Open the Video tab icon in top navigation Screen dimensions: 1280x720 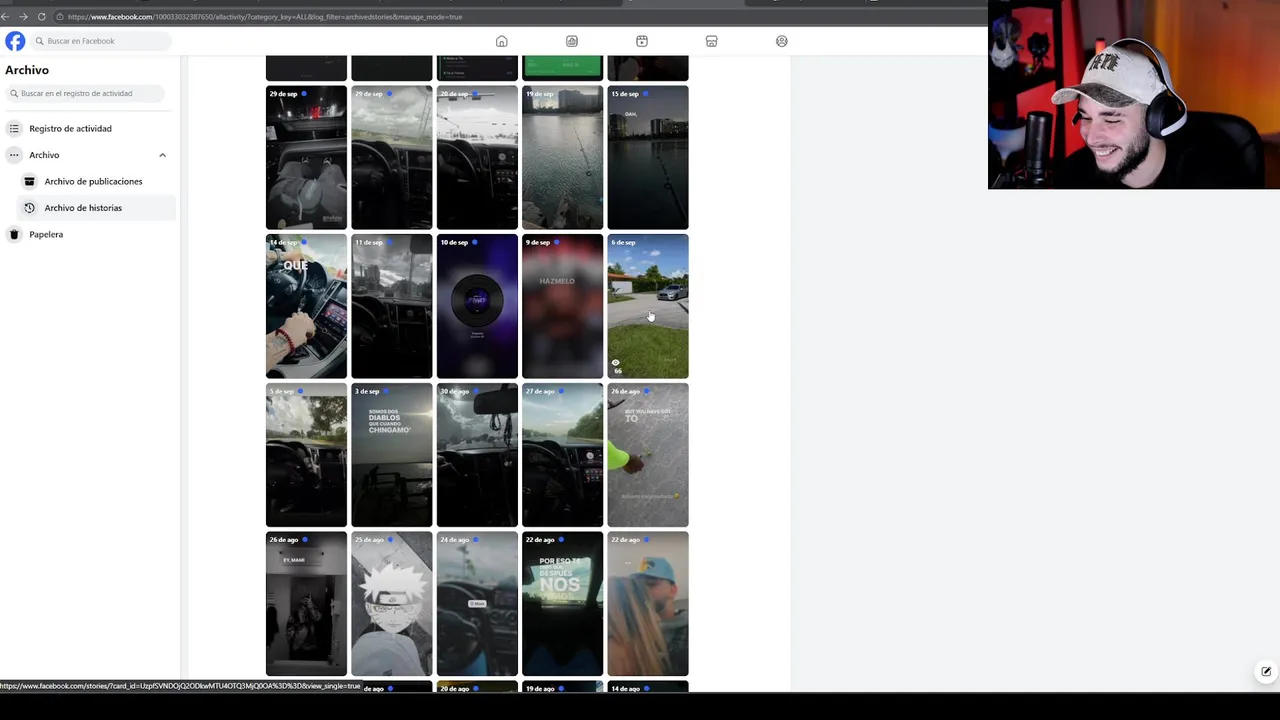pyautogui.click(x=572, y=41)
